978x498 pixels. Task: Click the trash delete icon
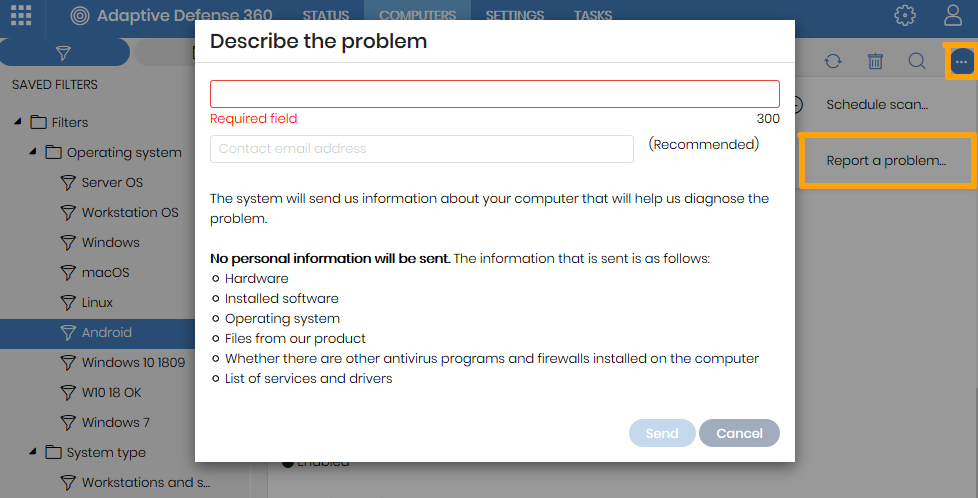coord(875,61)
